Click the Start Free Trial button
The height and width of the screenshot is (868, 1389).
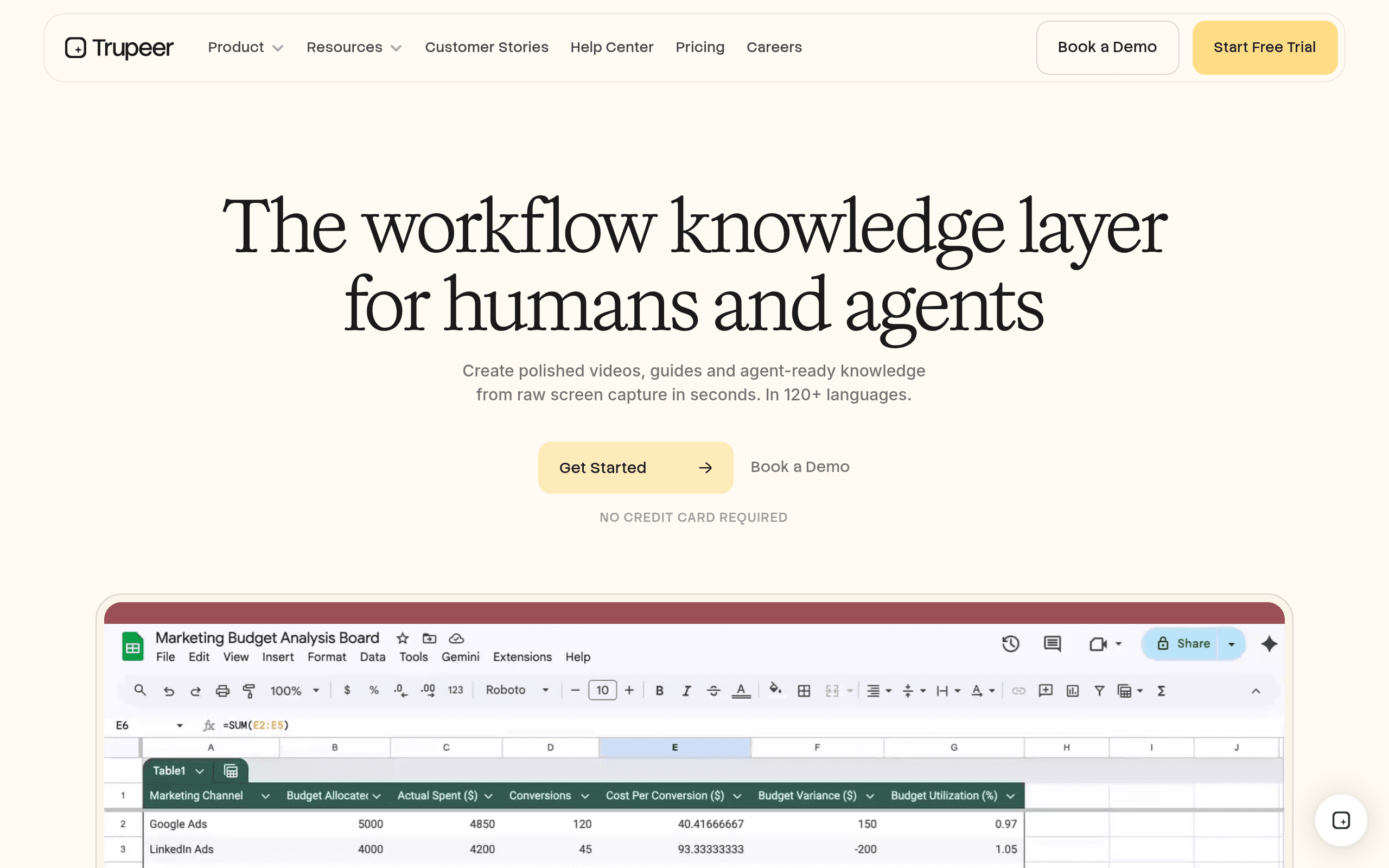pyautogui.click(x=1264, y=48)
